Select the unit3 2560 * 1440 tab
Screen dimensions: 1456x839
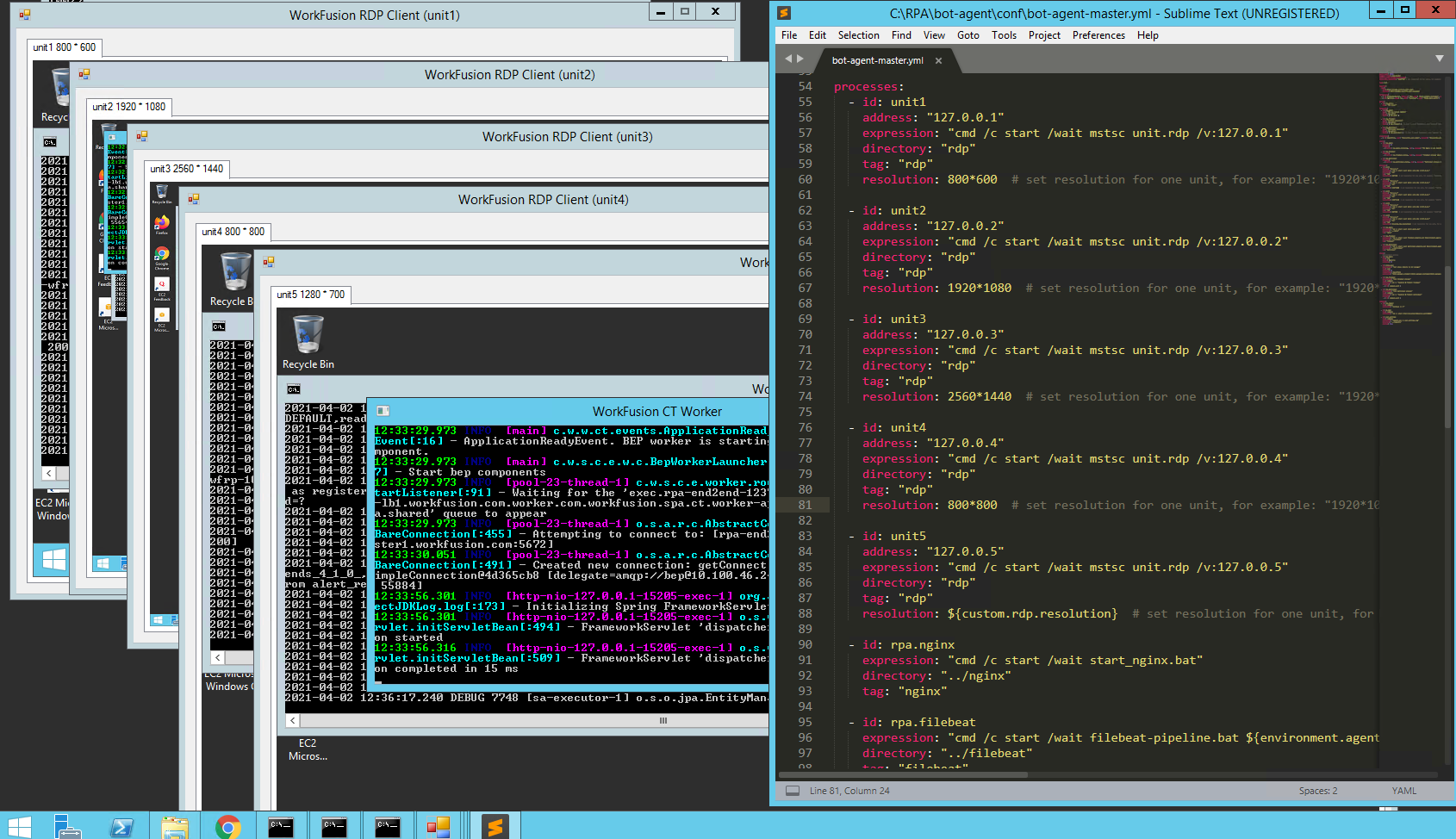(x=187, y=169)
